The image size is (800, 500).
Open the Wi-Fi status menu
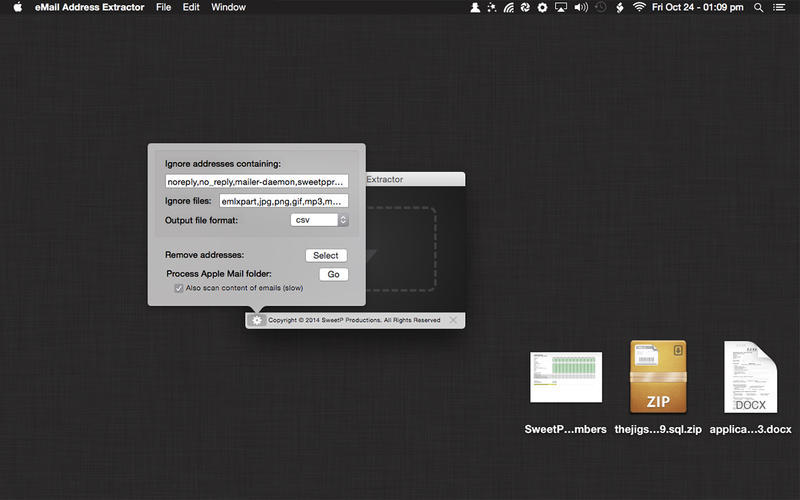[x=639, y=7]
